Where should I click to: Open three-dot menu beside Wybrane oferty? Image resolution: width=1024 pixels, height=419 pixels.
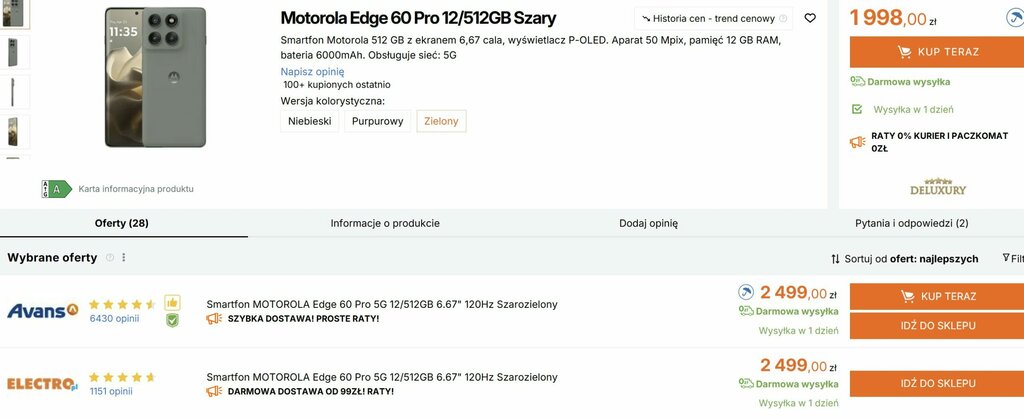124,258
